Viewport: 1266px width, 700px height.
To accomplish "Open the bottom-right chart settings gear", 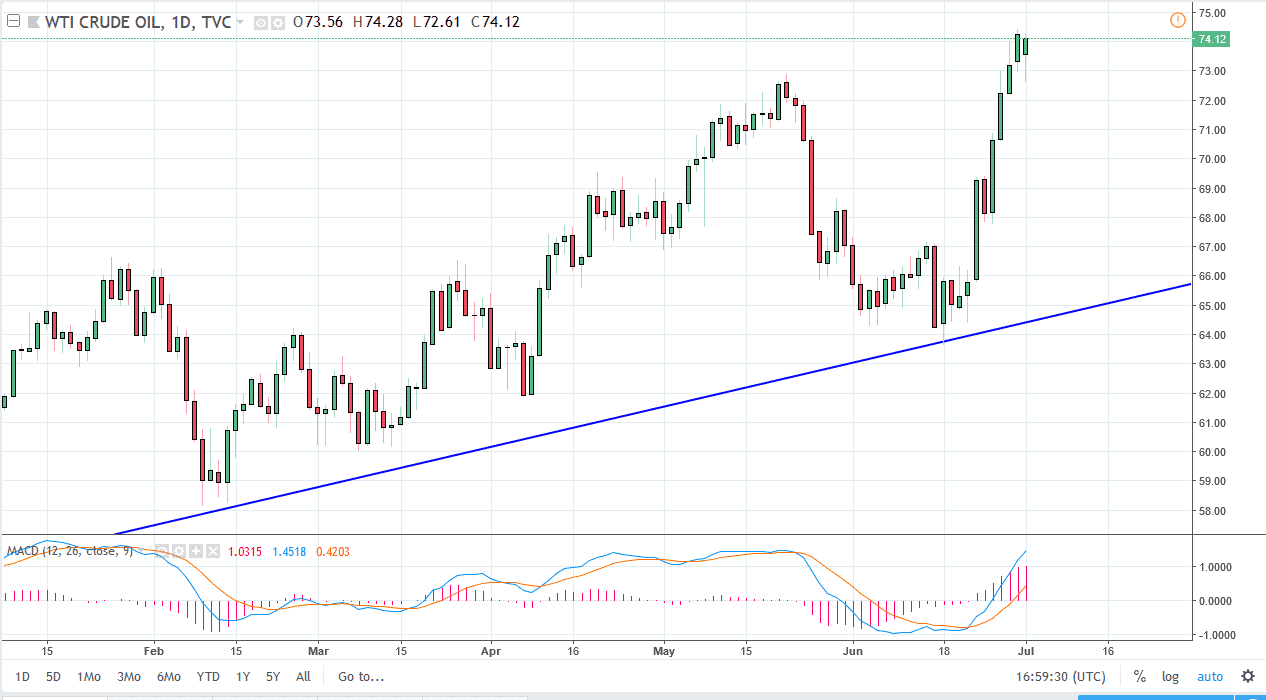I will [x=1247, y=677].
